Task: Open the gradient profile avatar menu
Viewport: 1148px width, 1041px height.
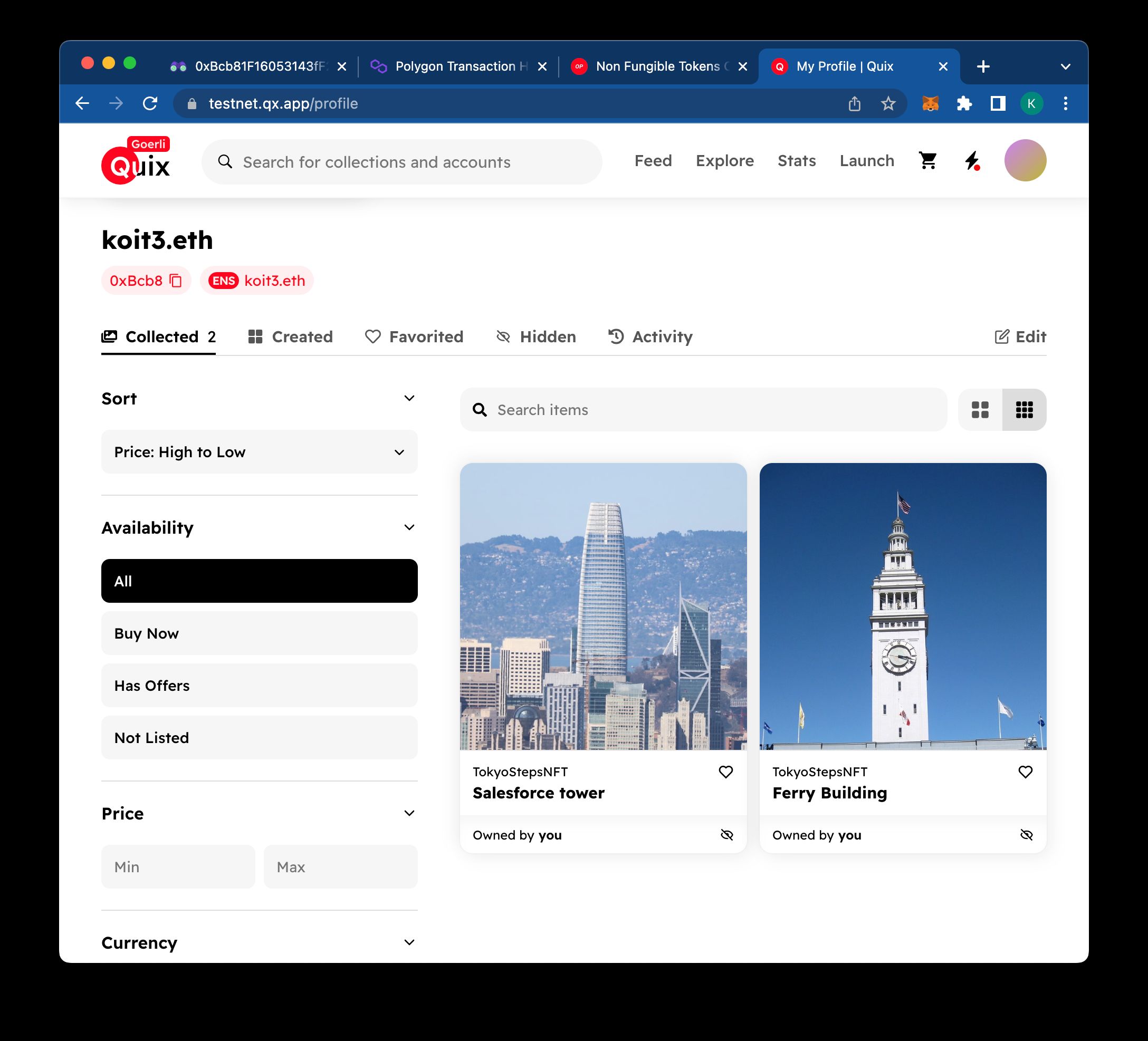Action: click(x=1025, y=160)
